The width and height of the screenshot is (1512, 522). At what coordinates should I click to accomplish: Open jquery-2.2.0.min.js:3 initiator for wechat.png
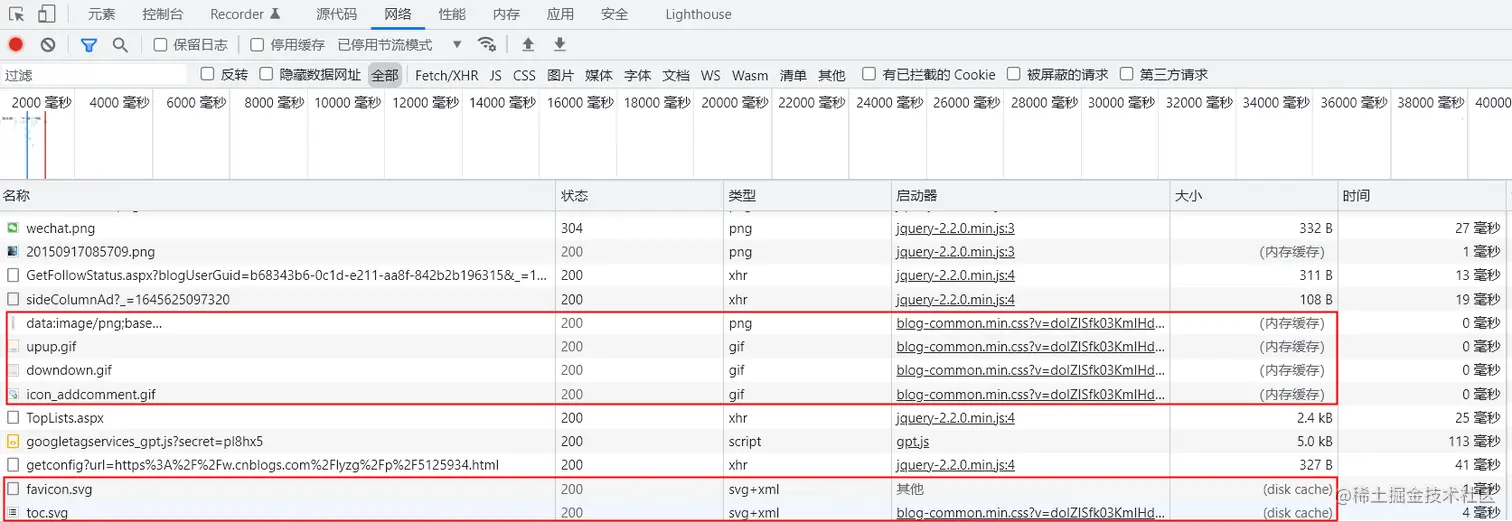955,228
